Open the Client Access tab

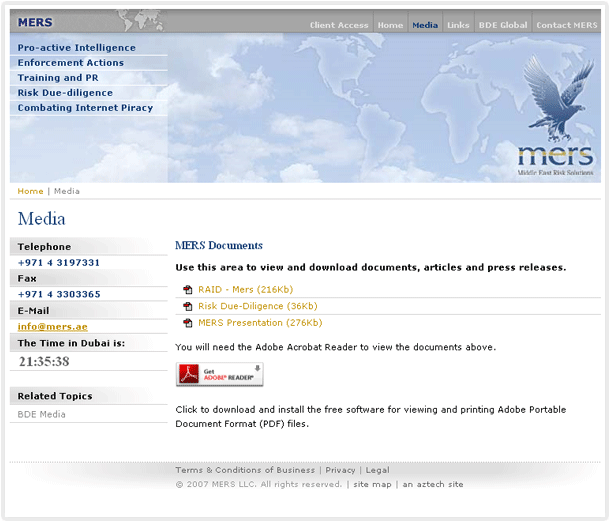(x=339, y=25)
